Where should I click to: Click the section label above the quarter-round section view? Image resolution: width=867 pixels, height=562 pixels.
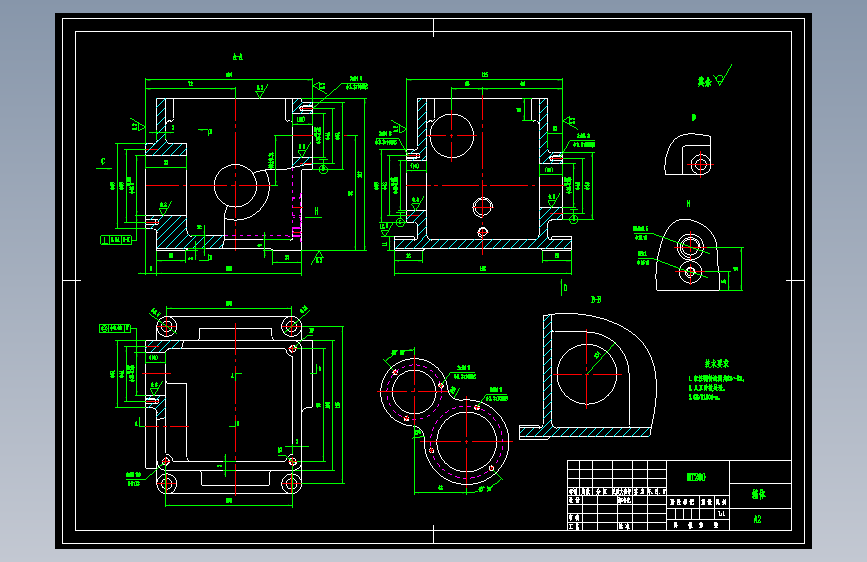(x=596, y=299)
